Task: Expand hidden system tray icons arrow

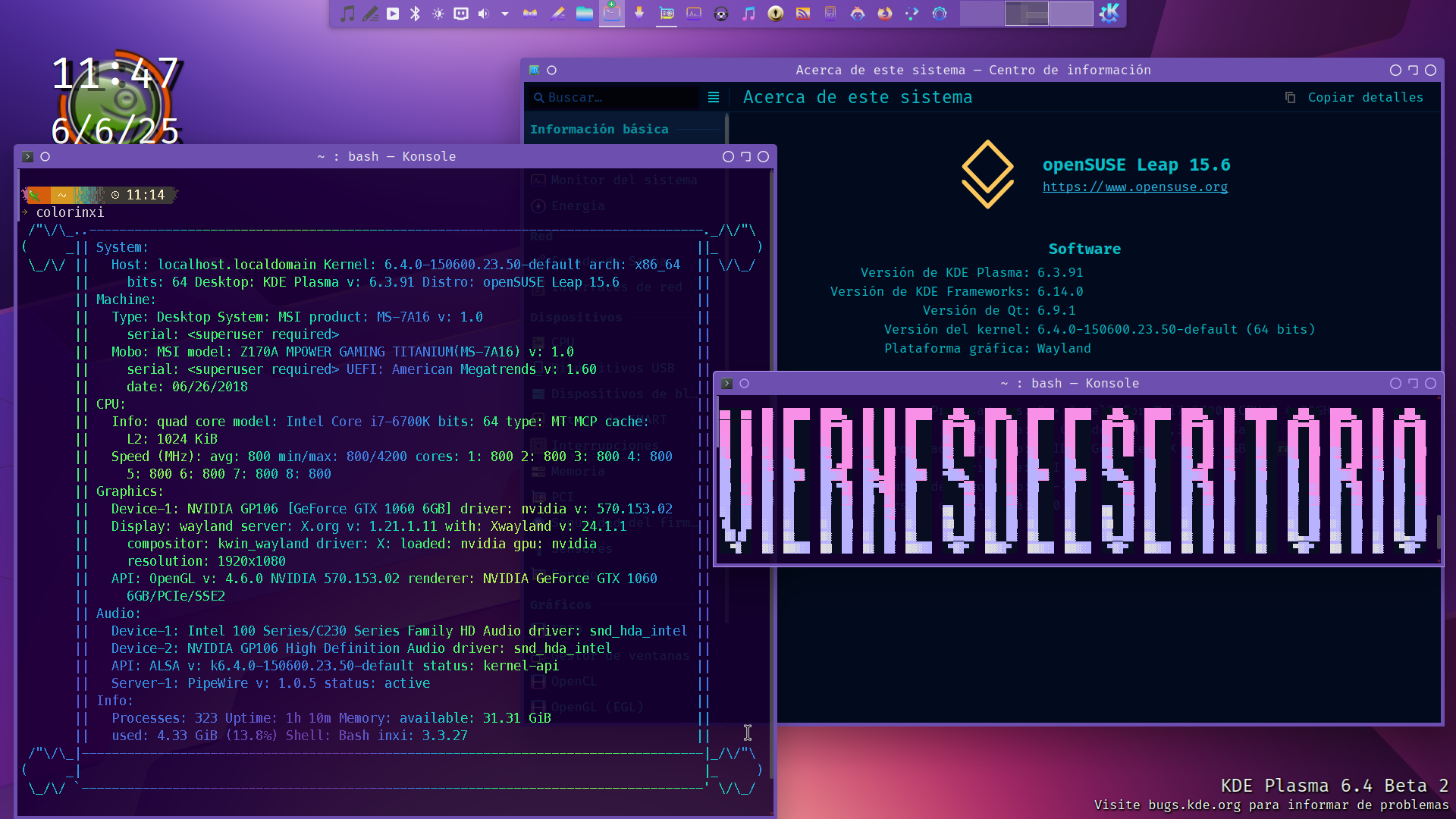Action: click(x=505, y=14)
